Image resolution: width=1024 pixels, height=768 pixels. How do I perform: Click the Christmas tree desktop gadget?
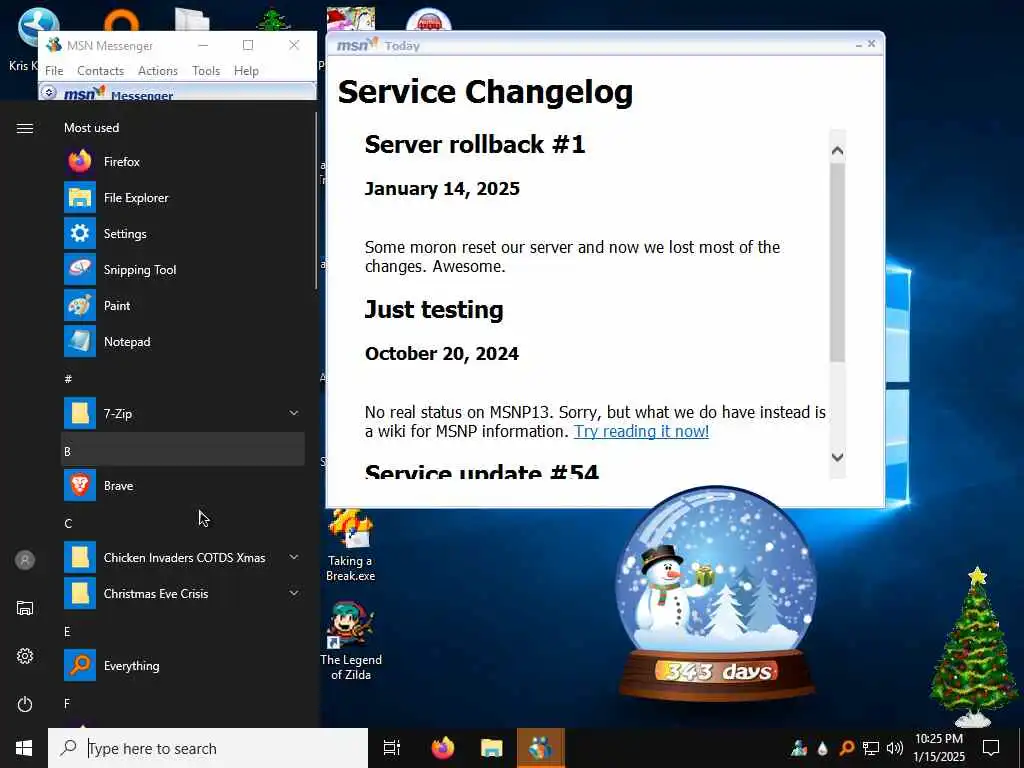pyautogui.click(x=973, y=647)
